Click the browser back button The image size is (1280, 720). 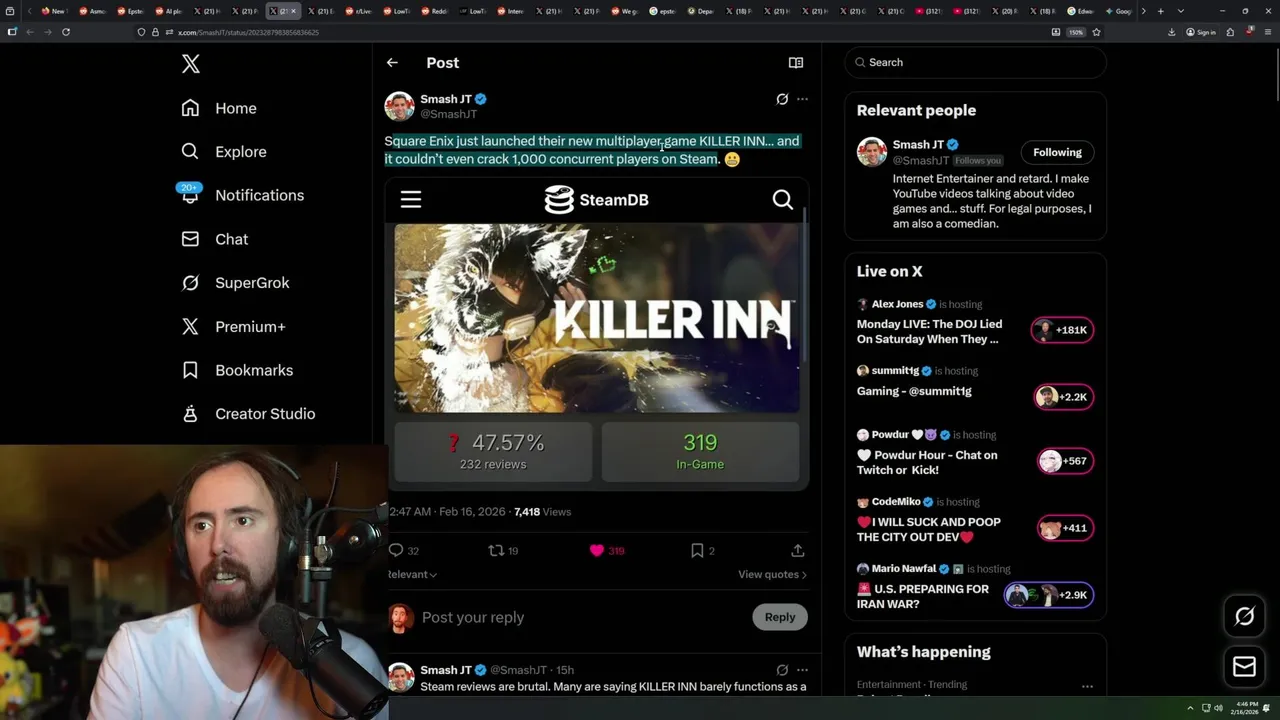coord(30,32)
